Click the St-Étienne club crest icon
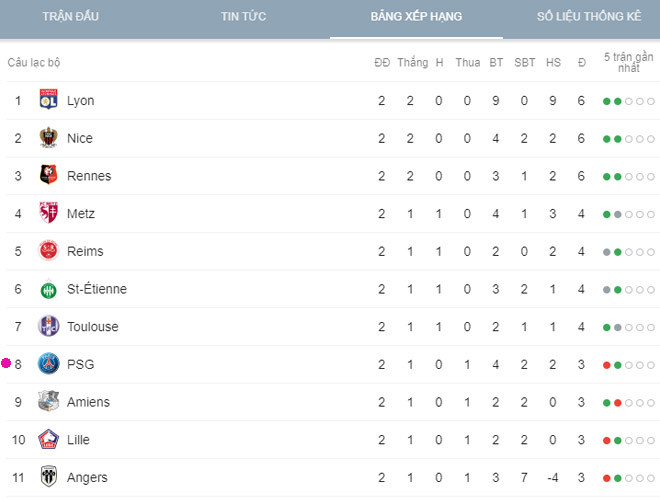Viewport: 660px width, 500px height. click(48, 289)
